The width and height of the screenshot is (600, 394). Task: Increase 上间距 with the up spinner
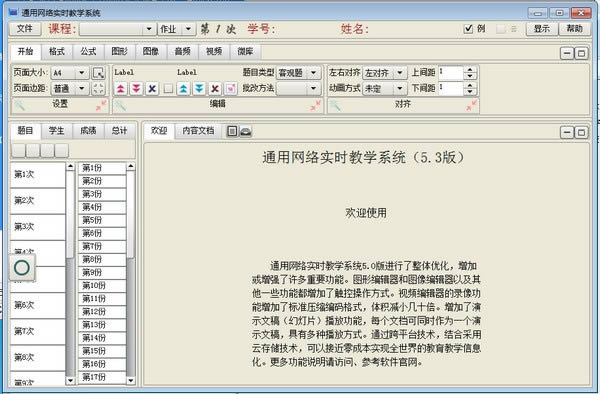pyautogui.click(x=470, y=69)
